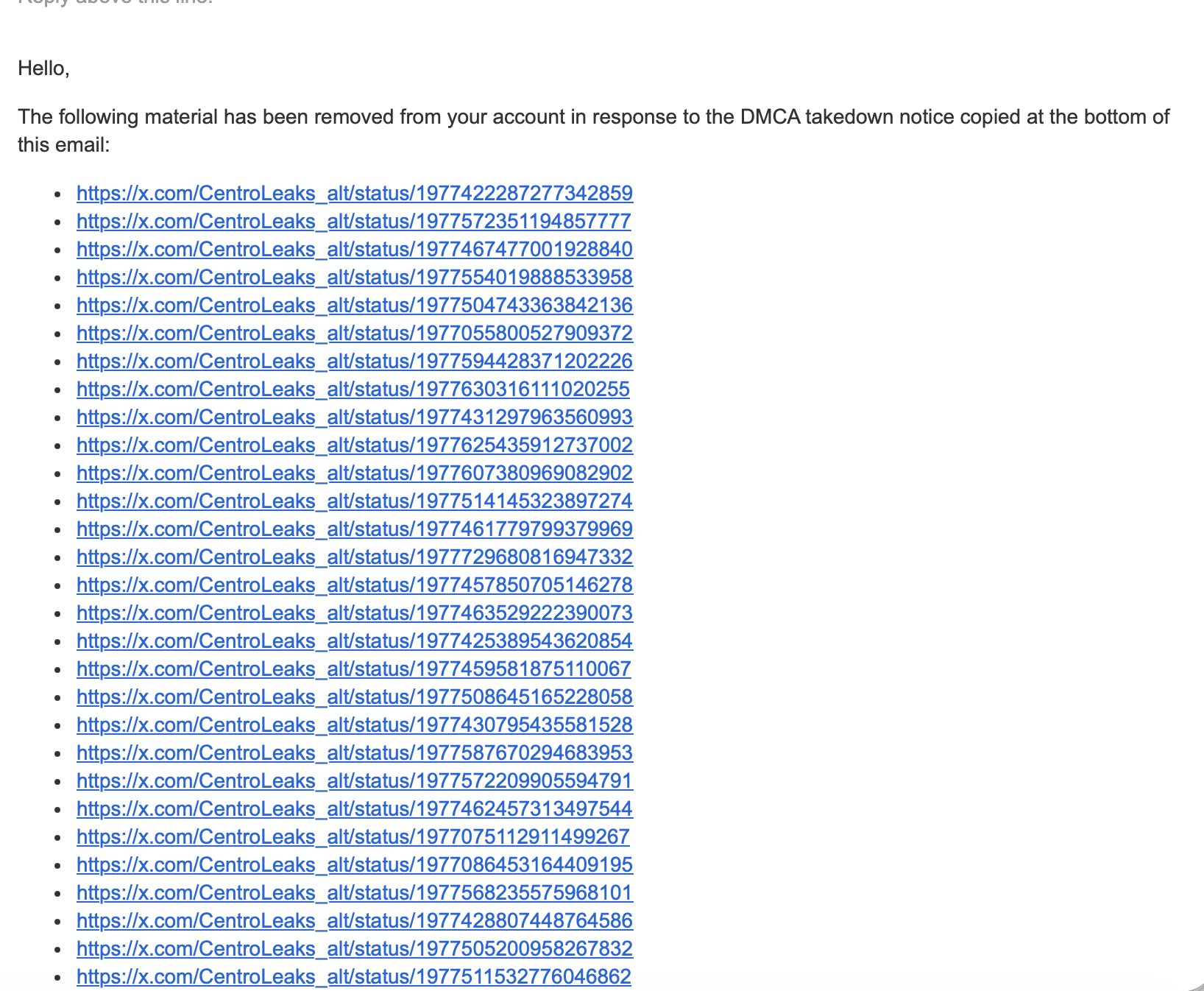Open link ending in 1977568235575968101

355,893
